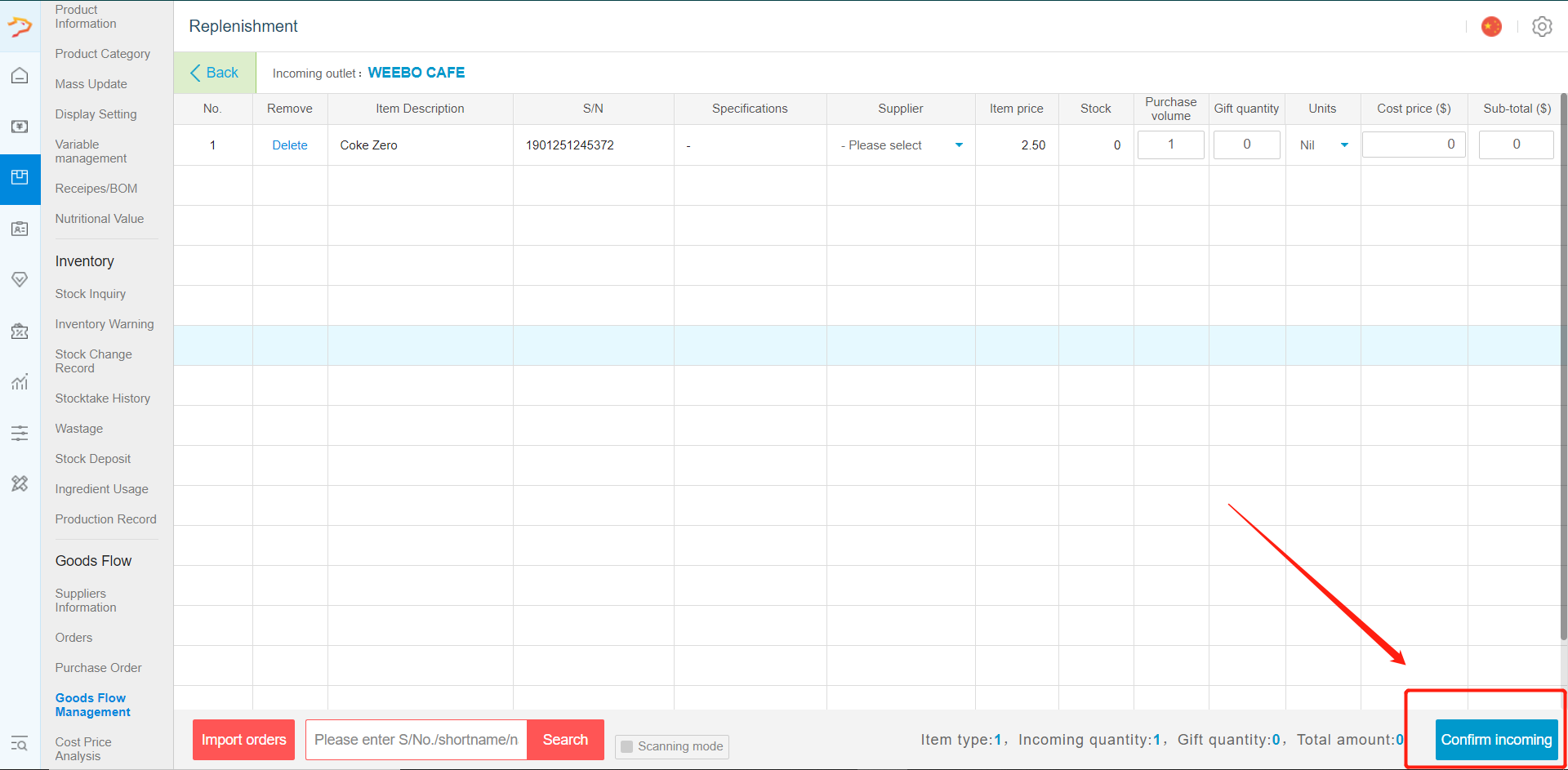This screenshot has height=770, width=1568.
Task: Click the Sub-total field for Coke Zero
Action: (1517, 145)
